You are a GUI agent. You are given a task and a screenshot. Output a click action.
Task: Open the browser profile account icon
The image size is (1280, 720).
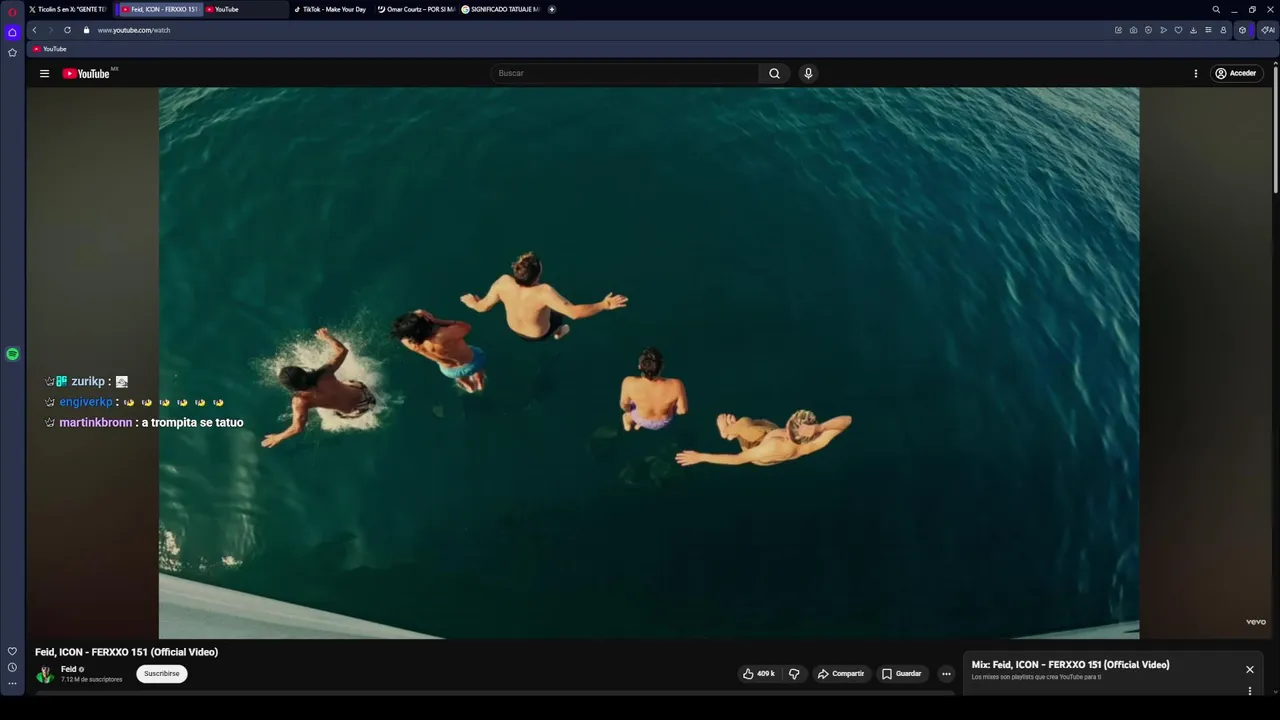pyautogui.click(x=1223, y=30)
